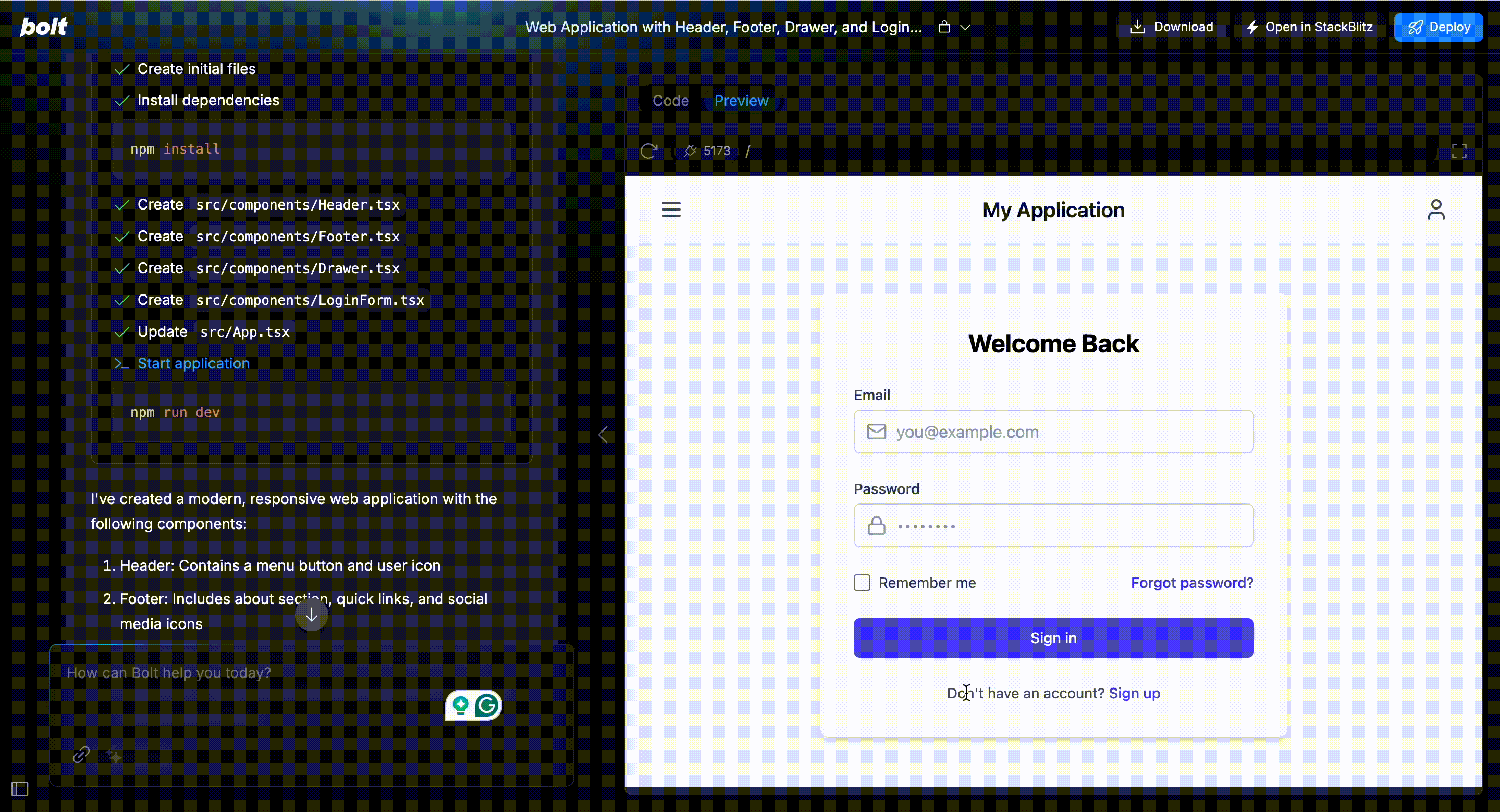Click the scroll-to-bottom arrow button
Viewport: 1500px width, 812px height.
(x=312, y=614)
